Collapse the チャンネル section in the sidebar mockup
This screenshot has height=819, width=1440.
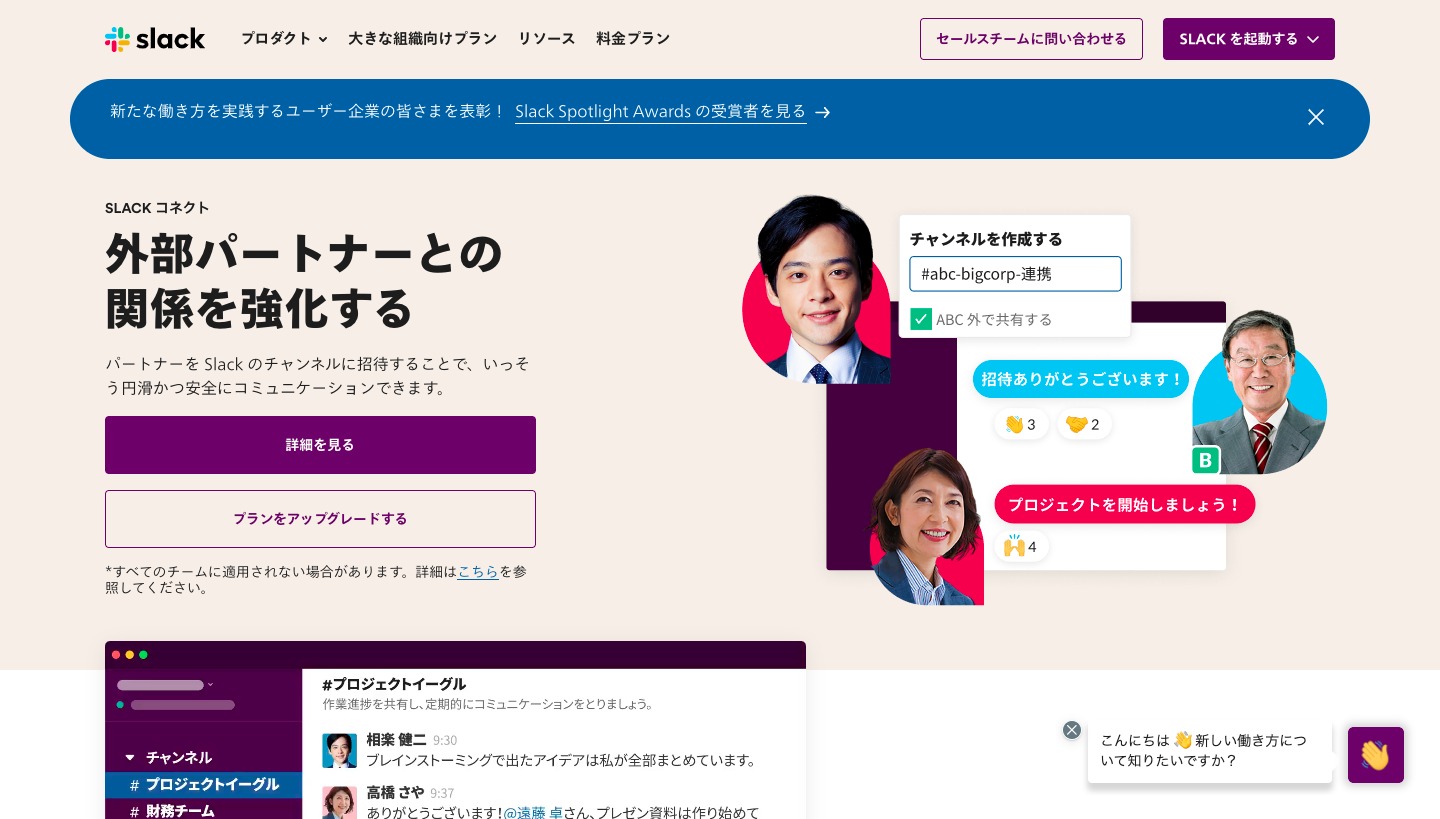tap(130, 757)
